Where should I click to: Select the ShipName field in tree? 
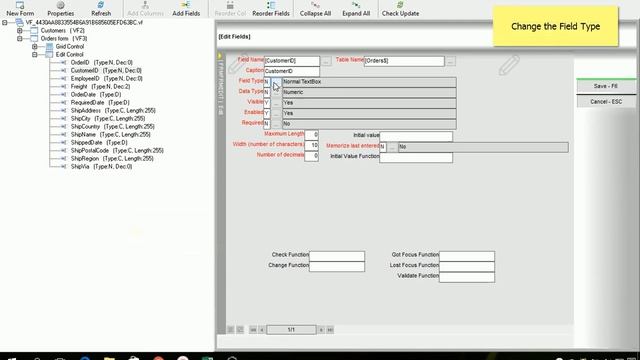[111, 134]
